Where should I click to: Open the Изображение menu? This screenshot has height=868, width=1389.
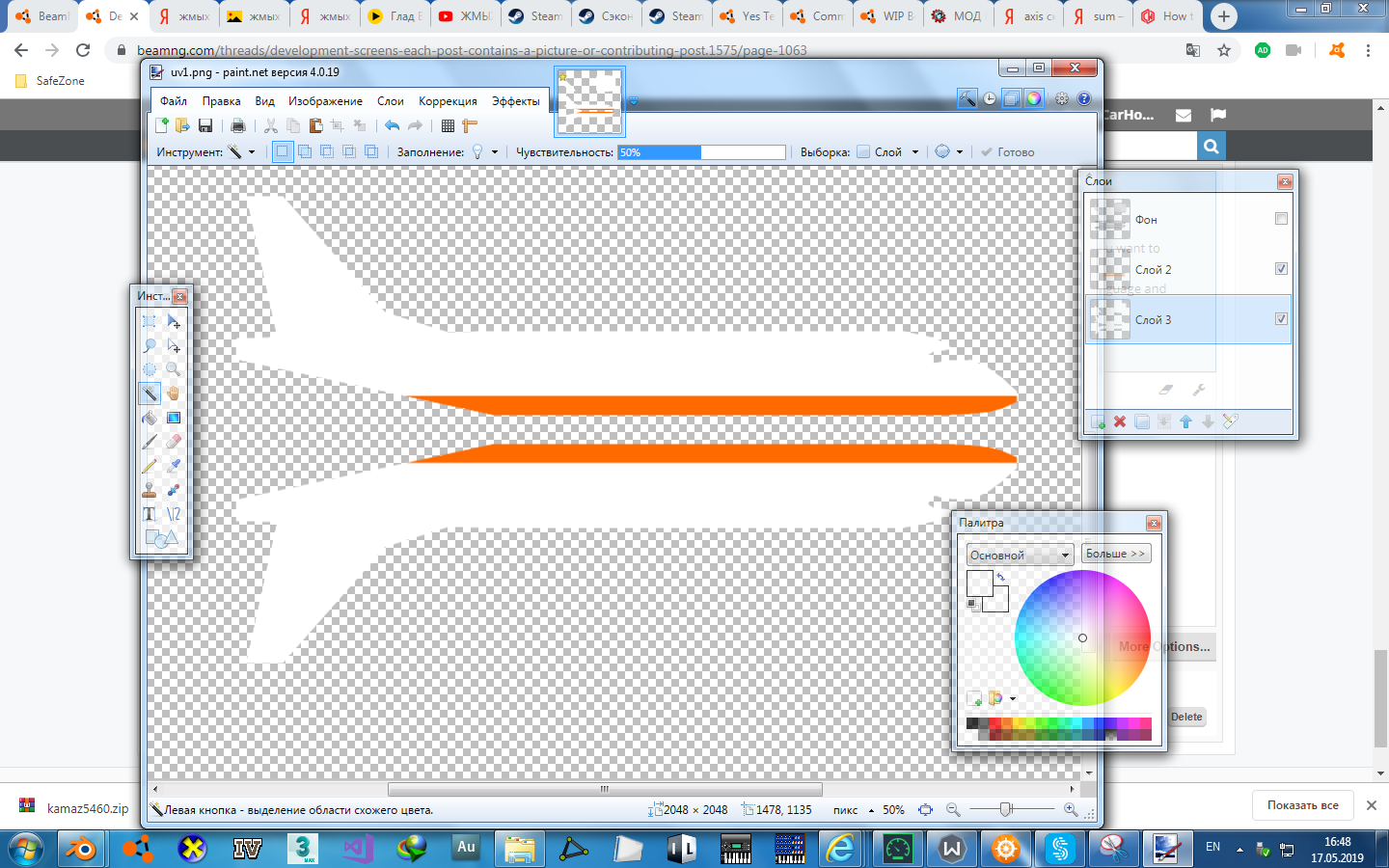(x=326, y=101)
